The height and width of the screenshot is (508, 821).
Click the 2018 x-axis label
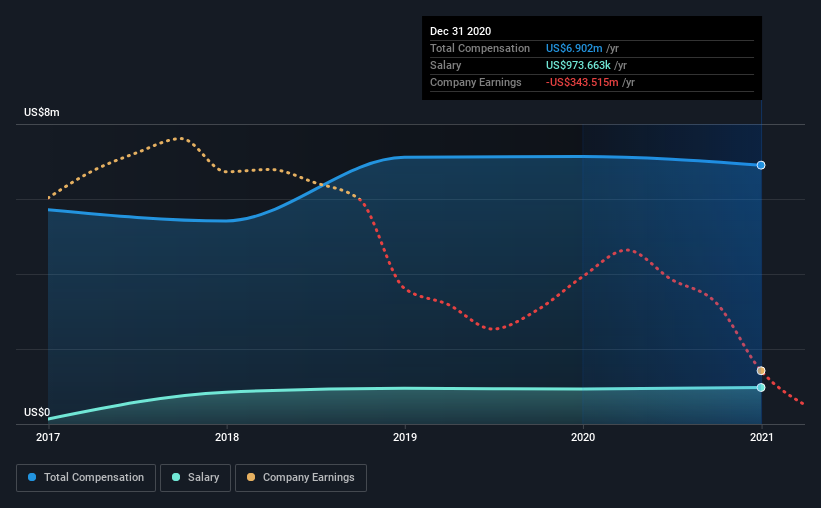227,437
